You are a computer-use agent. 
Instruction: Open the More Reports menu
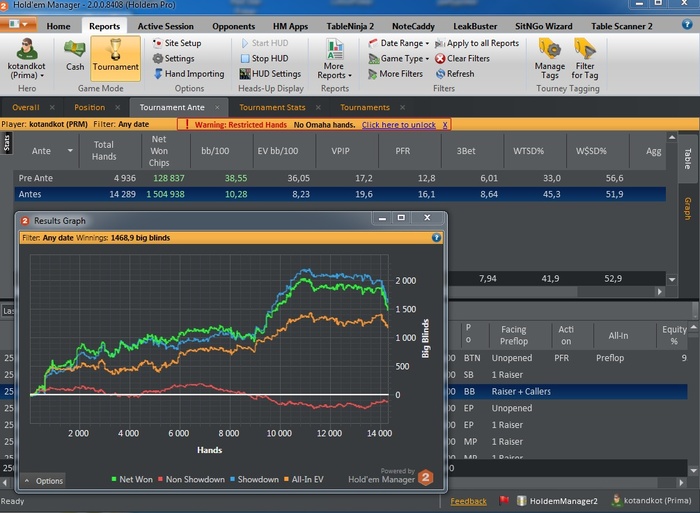point(334,59)
